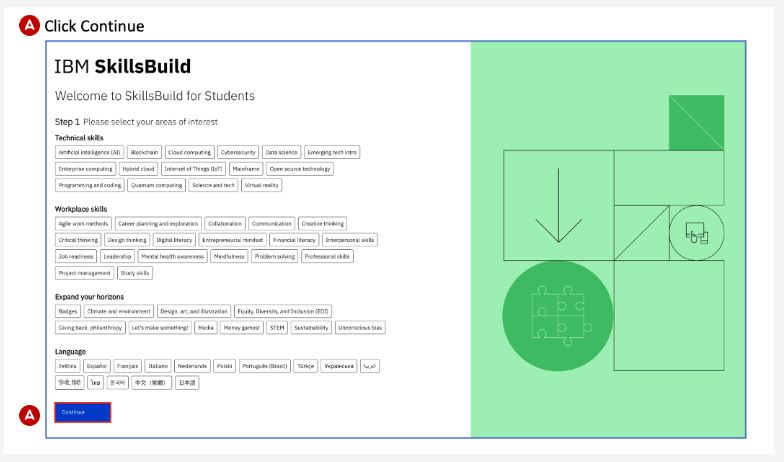The height and width of the screenshot is (462, 784).
Task: Select Português (Brasil) language
Action: 264,366
